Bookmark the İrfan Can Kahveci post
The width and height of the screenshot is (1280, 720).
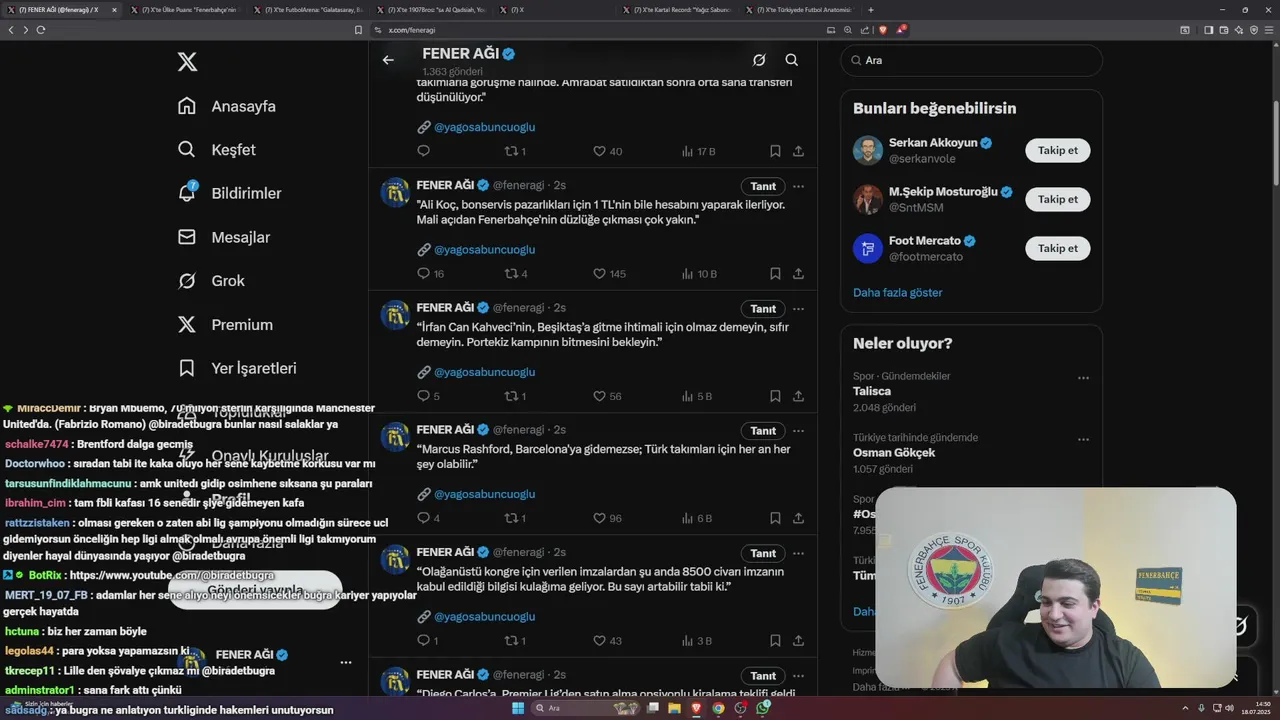point(775,396)
